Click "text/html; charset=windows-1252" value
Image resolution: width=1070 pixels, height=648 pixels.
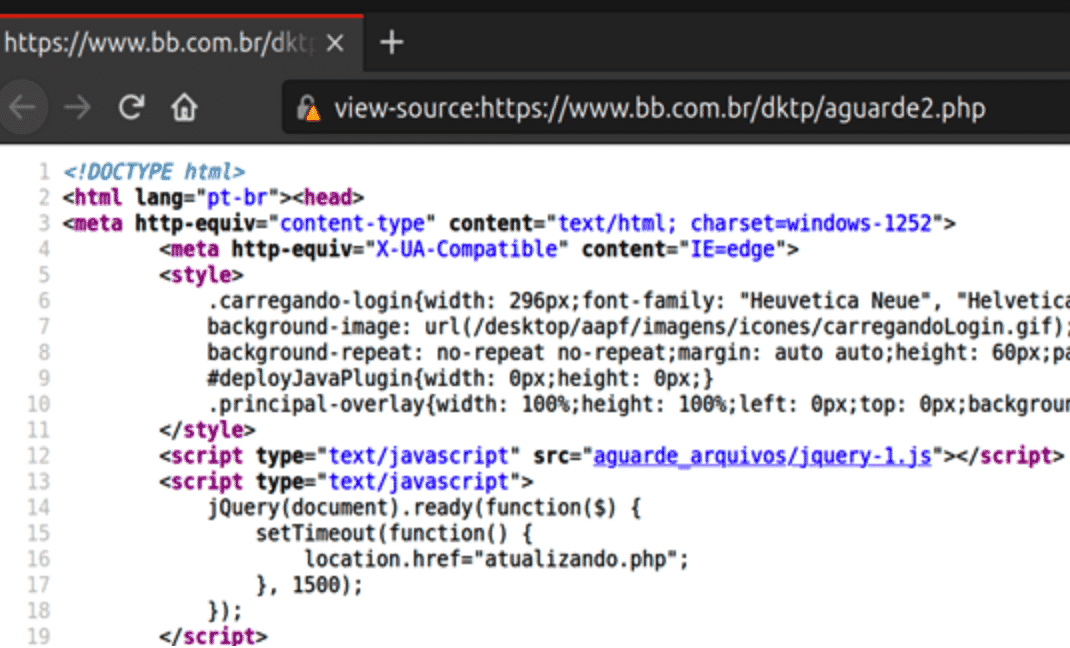745,224
